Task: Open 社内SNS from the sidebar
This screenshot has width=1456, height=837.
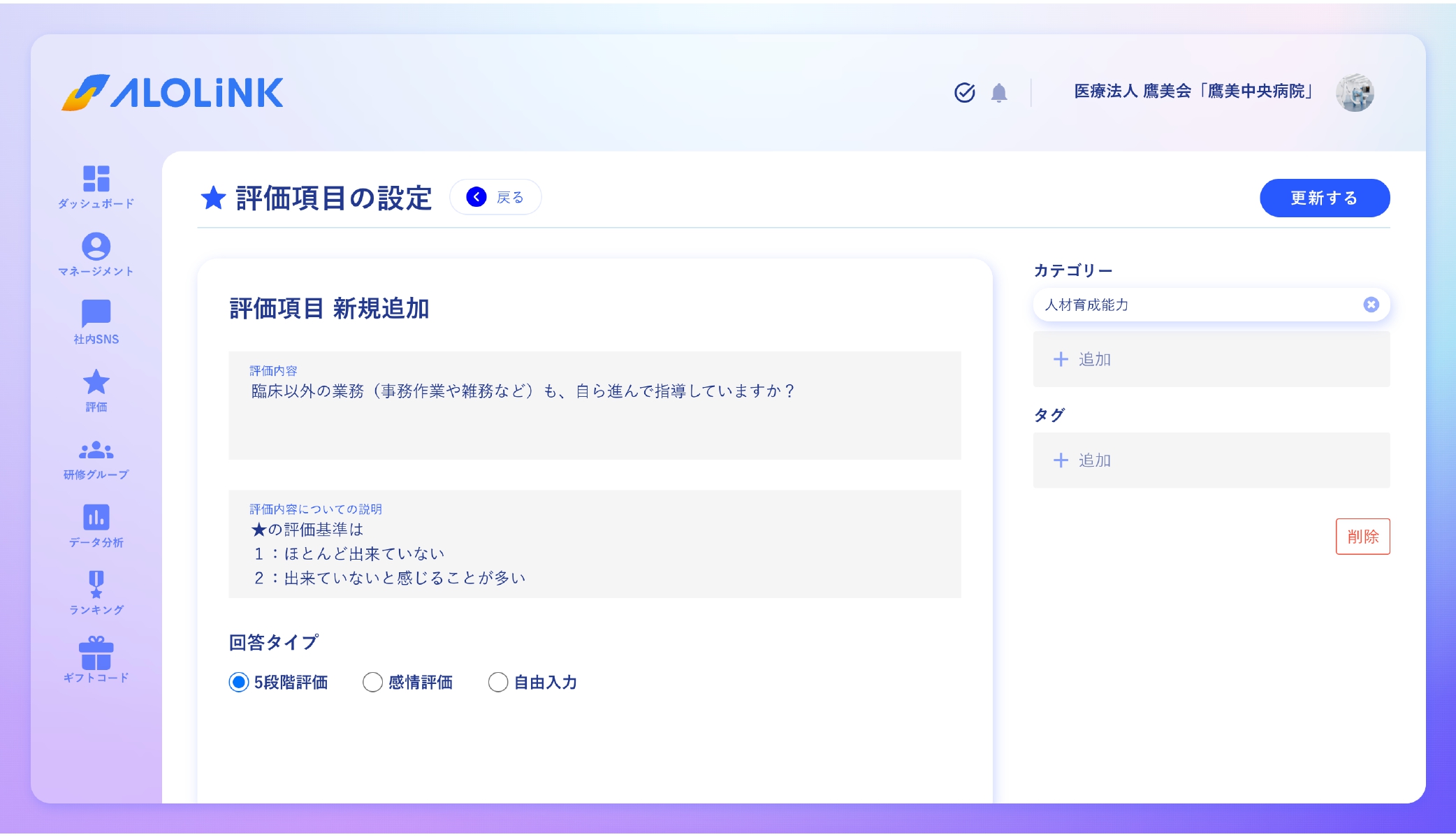Action: [x=95, y=320]
